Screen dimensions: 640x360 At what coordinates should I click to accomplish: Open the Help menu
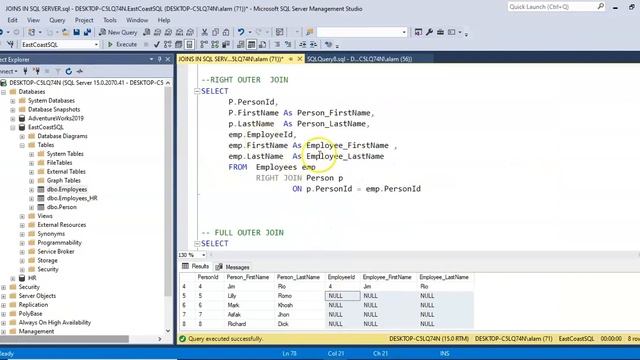pos(164,20)
